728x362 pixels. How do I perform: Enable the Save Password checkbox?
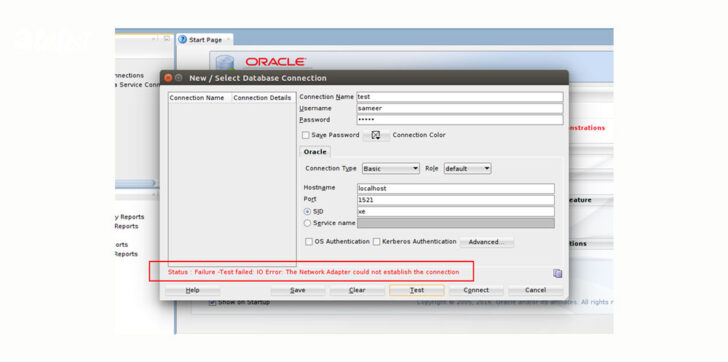[x=306, y=135]
